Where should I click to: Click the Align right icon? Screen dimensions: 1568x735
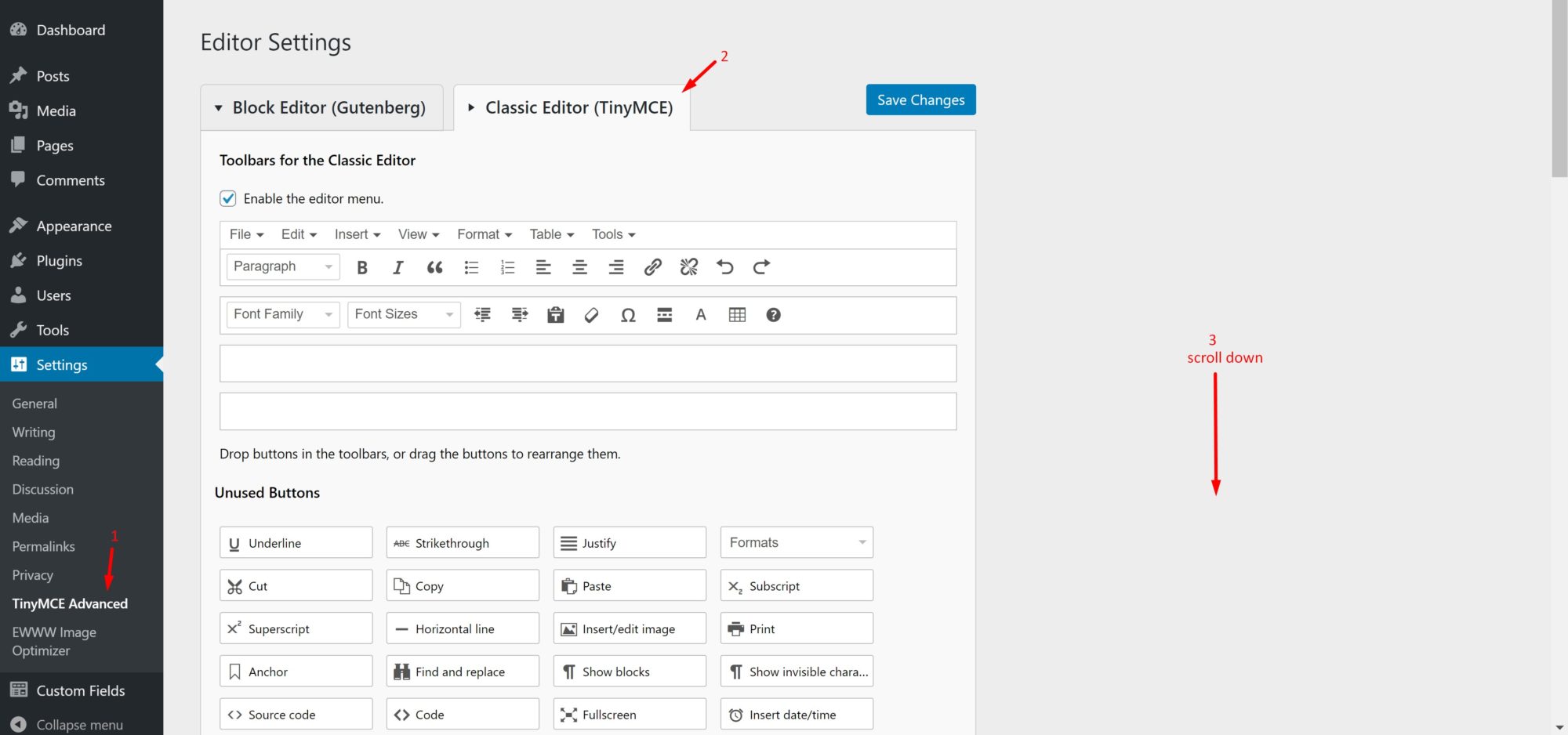[x=616, y=267]
